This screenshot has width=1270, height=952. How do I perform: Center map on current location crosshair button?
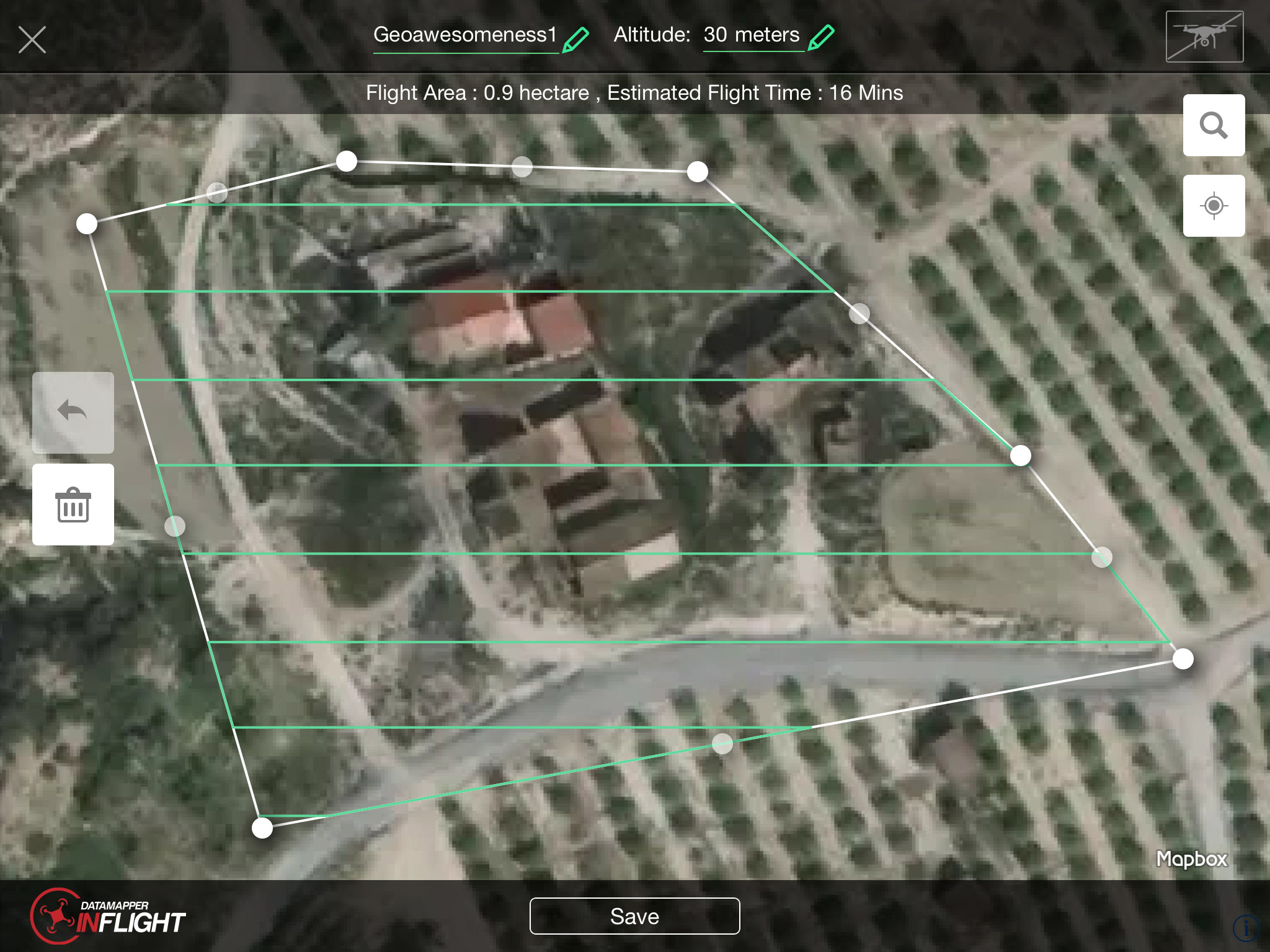coord(1214,206)
